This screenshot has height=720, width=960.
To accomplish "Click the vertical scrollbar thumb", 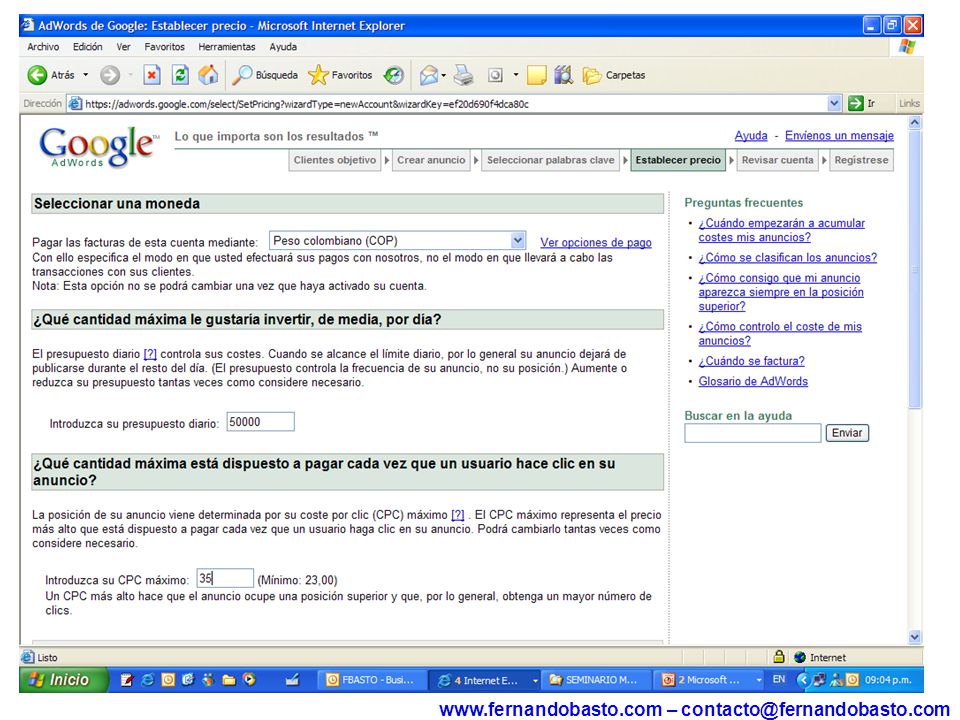I will [x=915, y=269].
